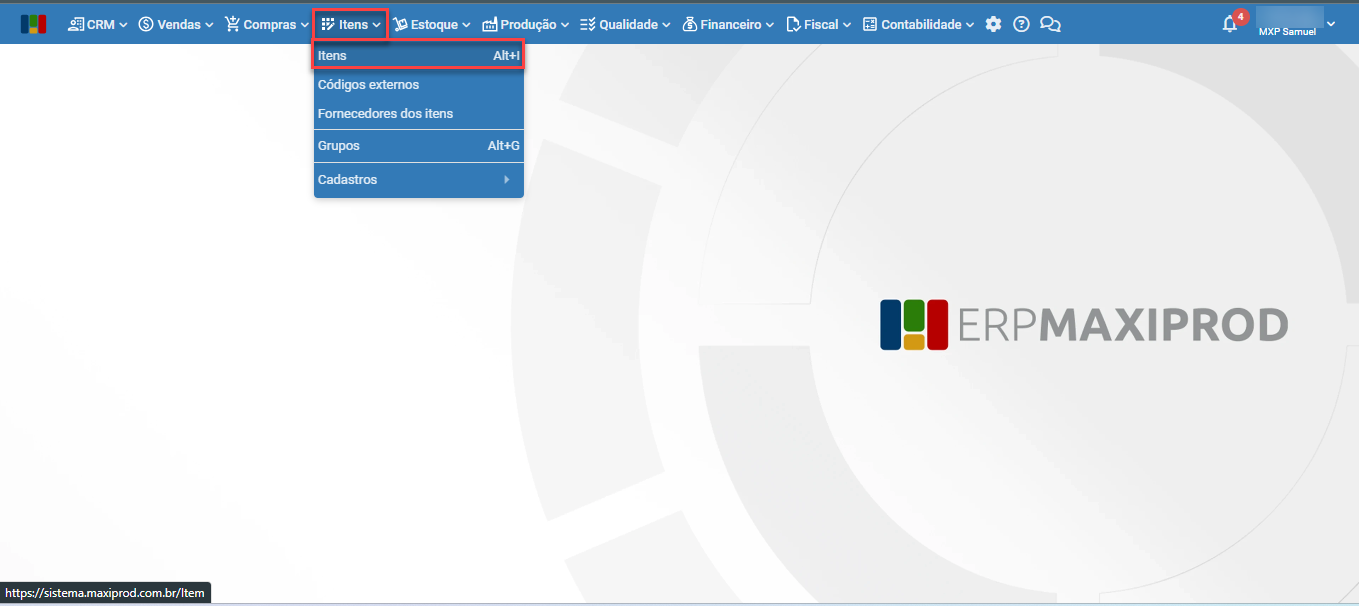Click the Qualidade checklist icon
Viewport: 1359px width, 606px height.
pyautogui.click(x=588, y=24)
